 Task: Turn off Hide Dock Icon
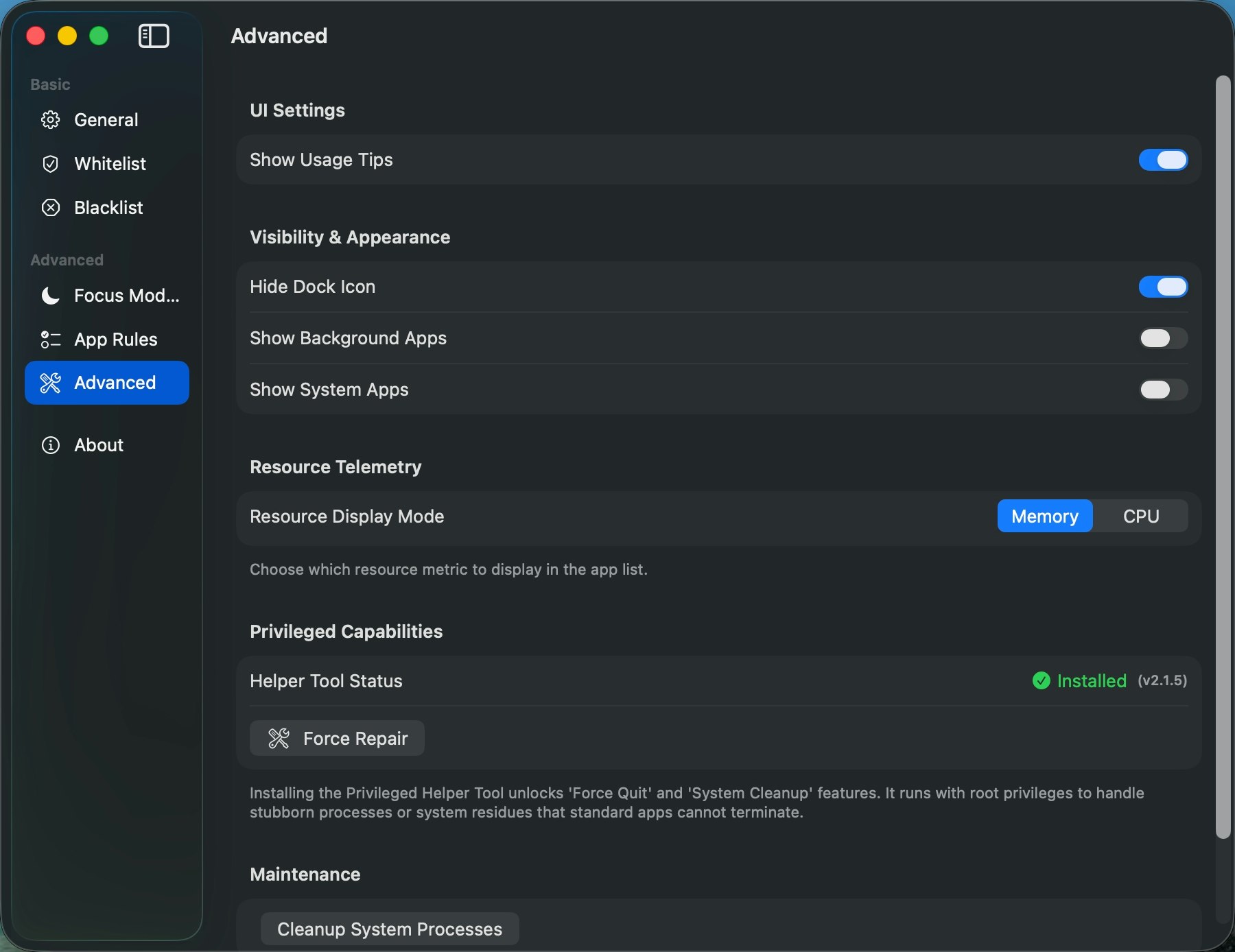coord(1162,287)
